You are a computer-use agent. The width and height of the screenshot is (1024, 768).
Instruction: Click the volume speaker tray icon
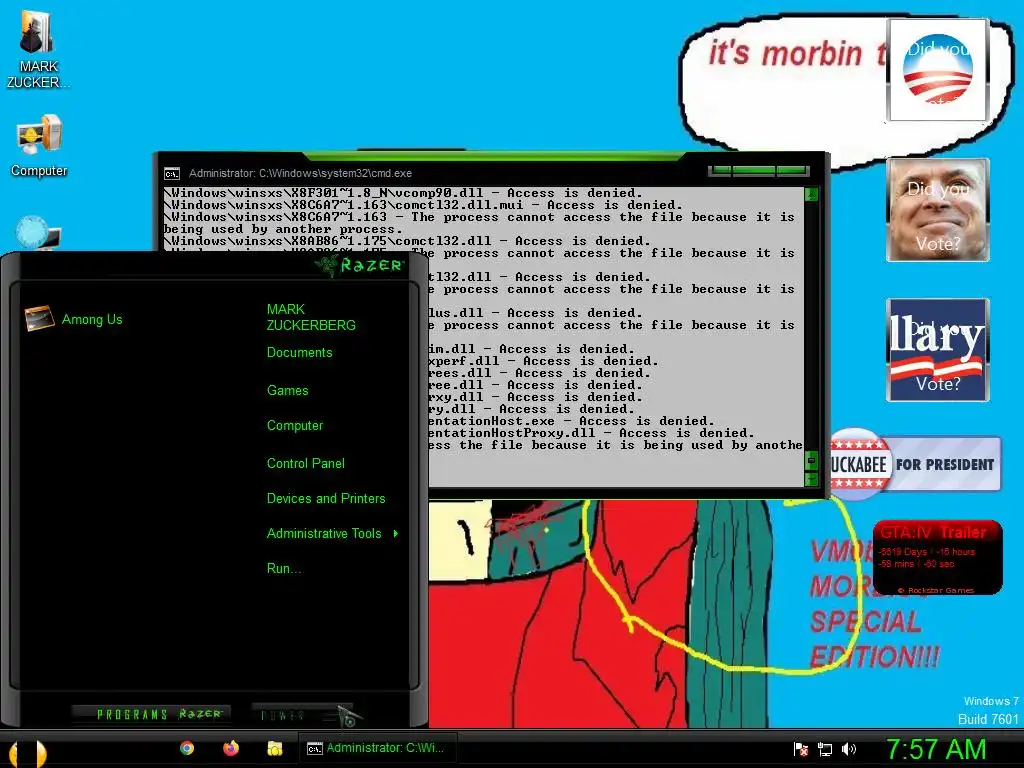point(849,749)
